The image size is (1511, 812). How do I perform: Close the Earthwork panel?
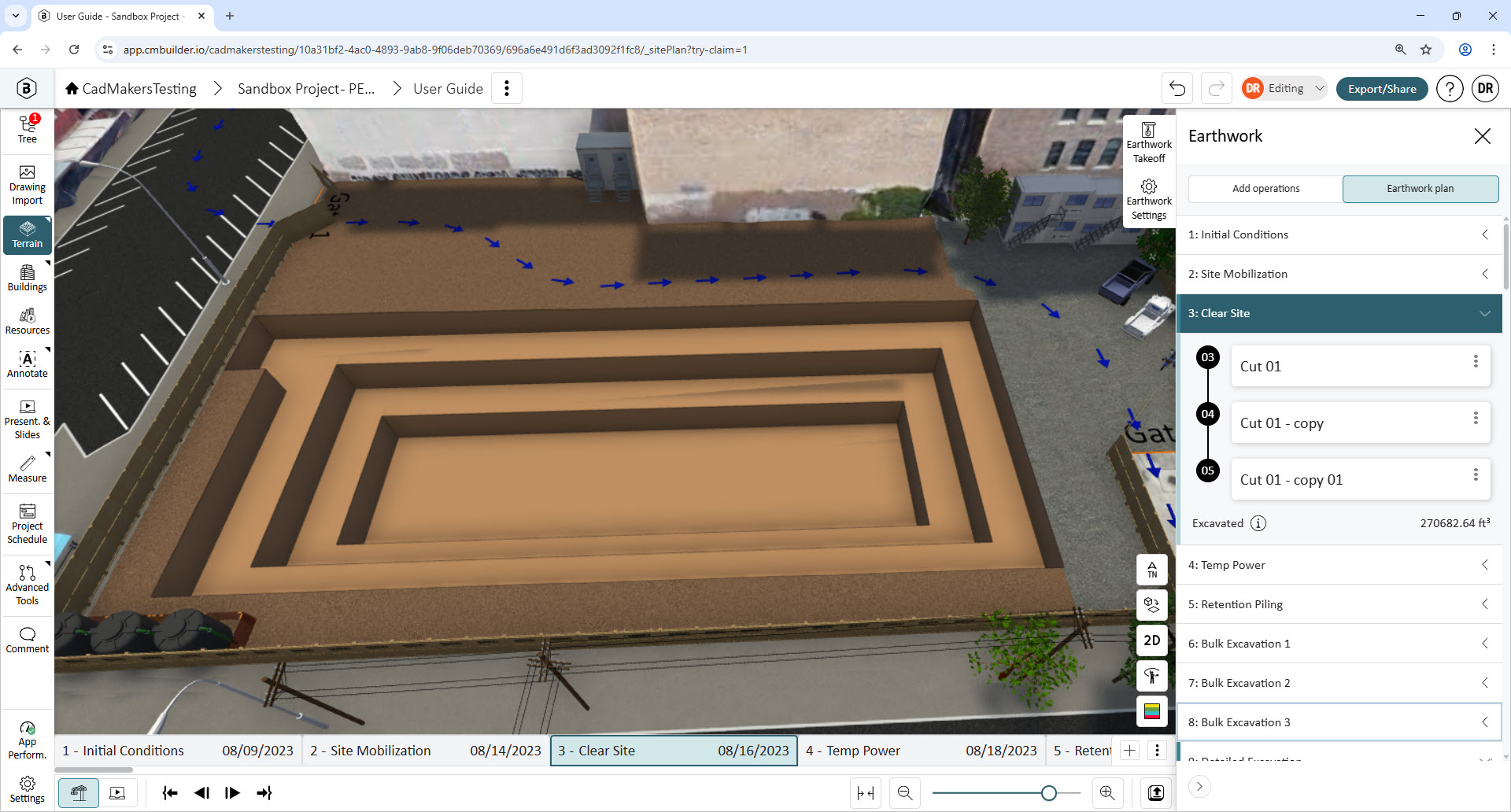pyautogui.click(x=1483, y=136)
